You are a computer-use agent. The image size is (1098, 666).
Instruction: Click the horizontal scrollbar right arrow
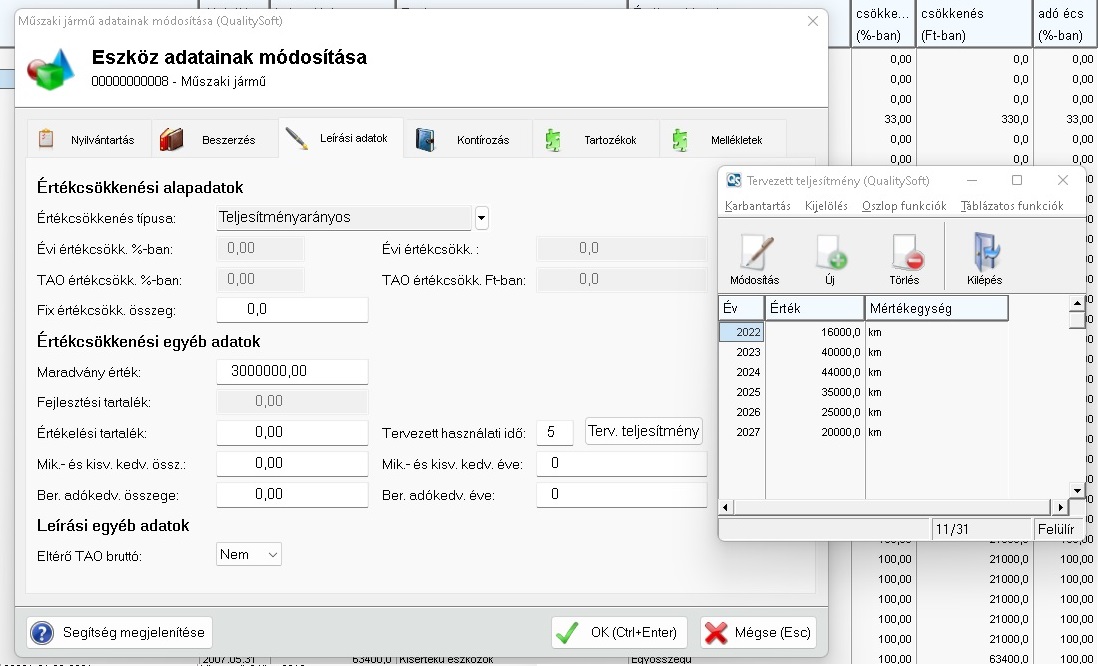pos(1060,507)
